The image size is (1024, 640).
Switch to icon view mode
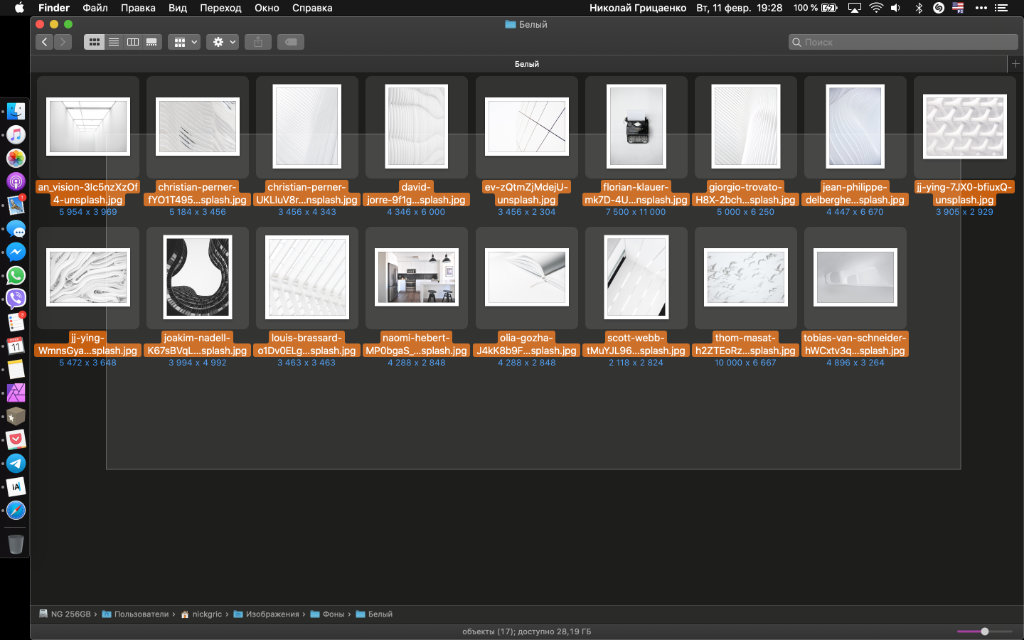(95, 42)
